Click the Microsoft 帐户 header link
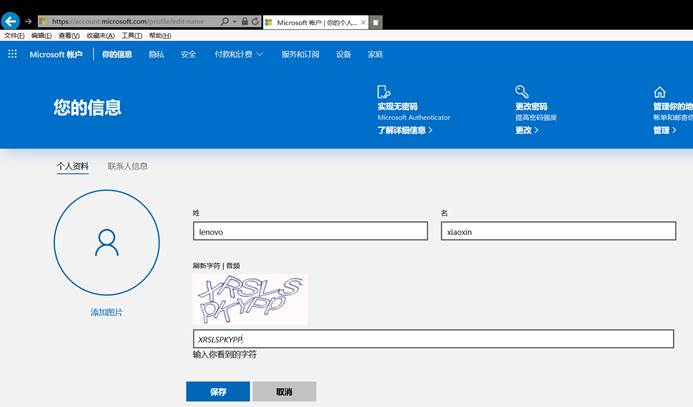The height and width of the screenshot is (407, 693). tap(56, 54)
